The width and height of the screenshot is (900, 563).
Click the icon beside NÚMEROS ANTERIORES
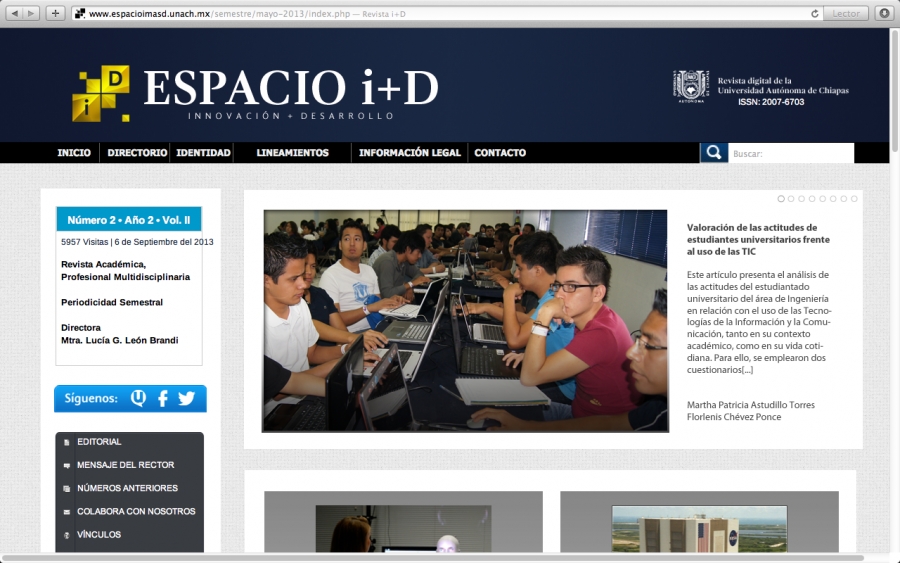pos(67,489)
